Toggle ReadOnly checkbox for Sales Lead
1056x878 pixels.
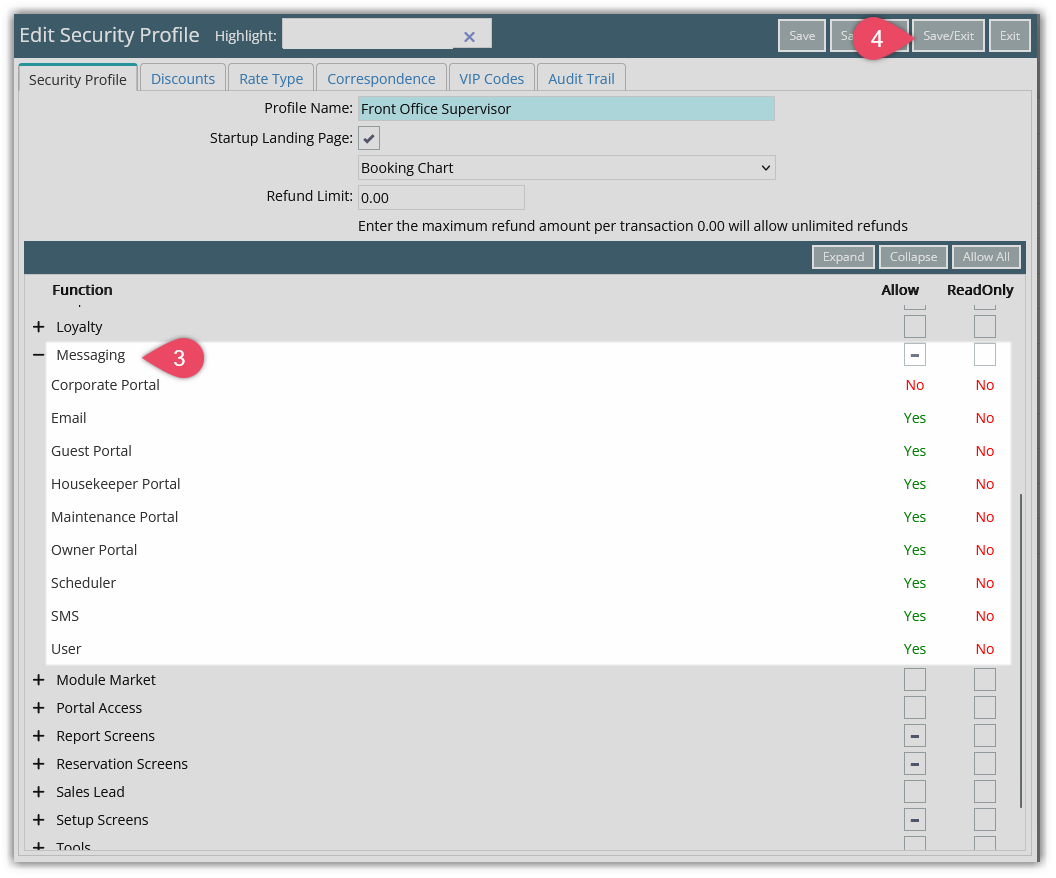pos(985,792)
